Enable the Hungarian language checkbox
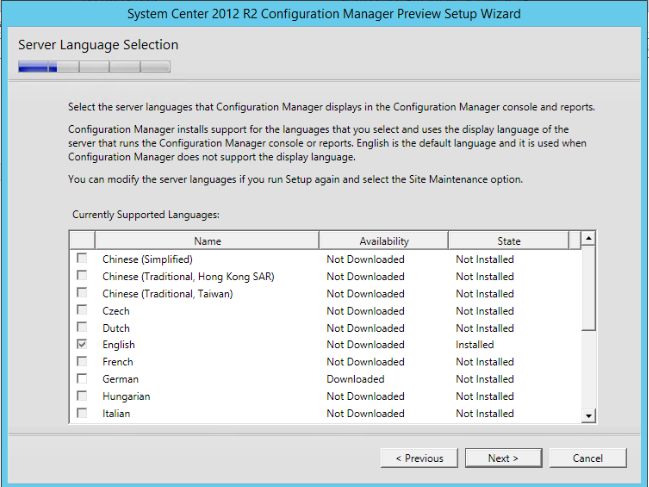649x487 pixels. tap(81, 396)
